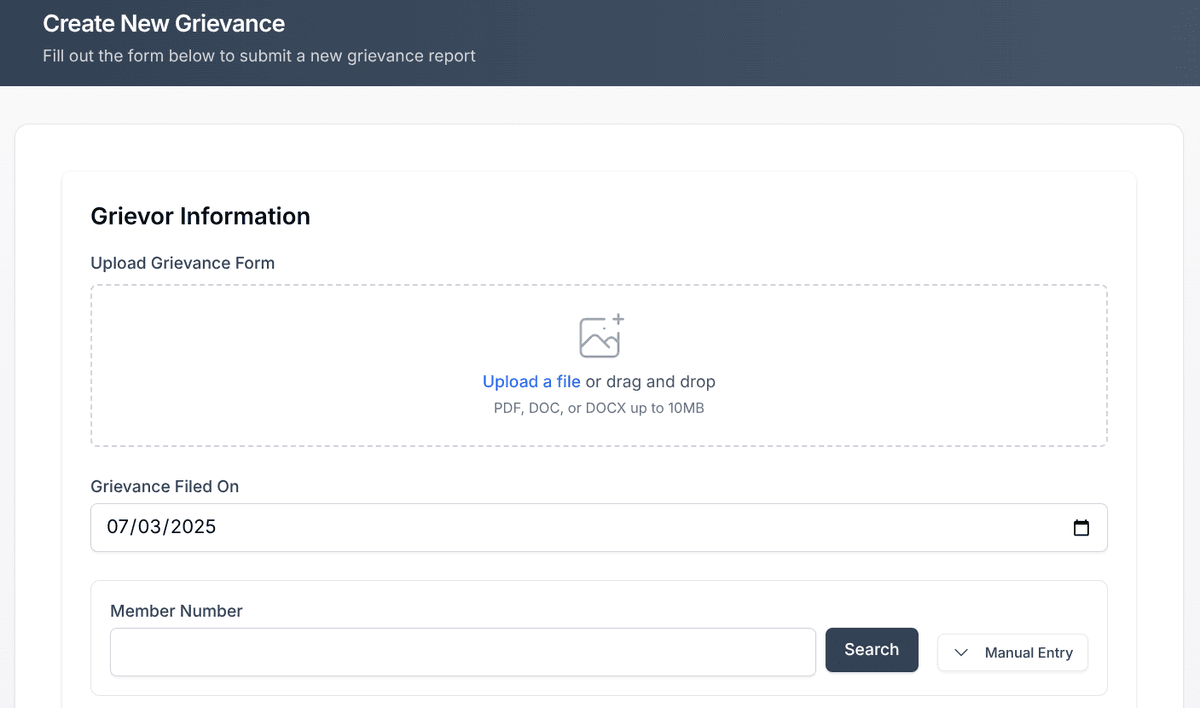Select the Grievance Filed On date value
1200x708 pixels.
[x=163, y=527]
